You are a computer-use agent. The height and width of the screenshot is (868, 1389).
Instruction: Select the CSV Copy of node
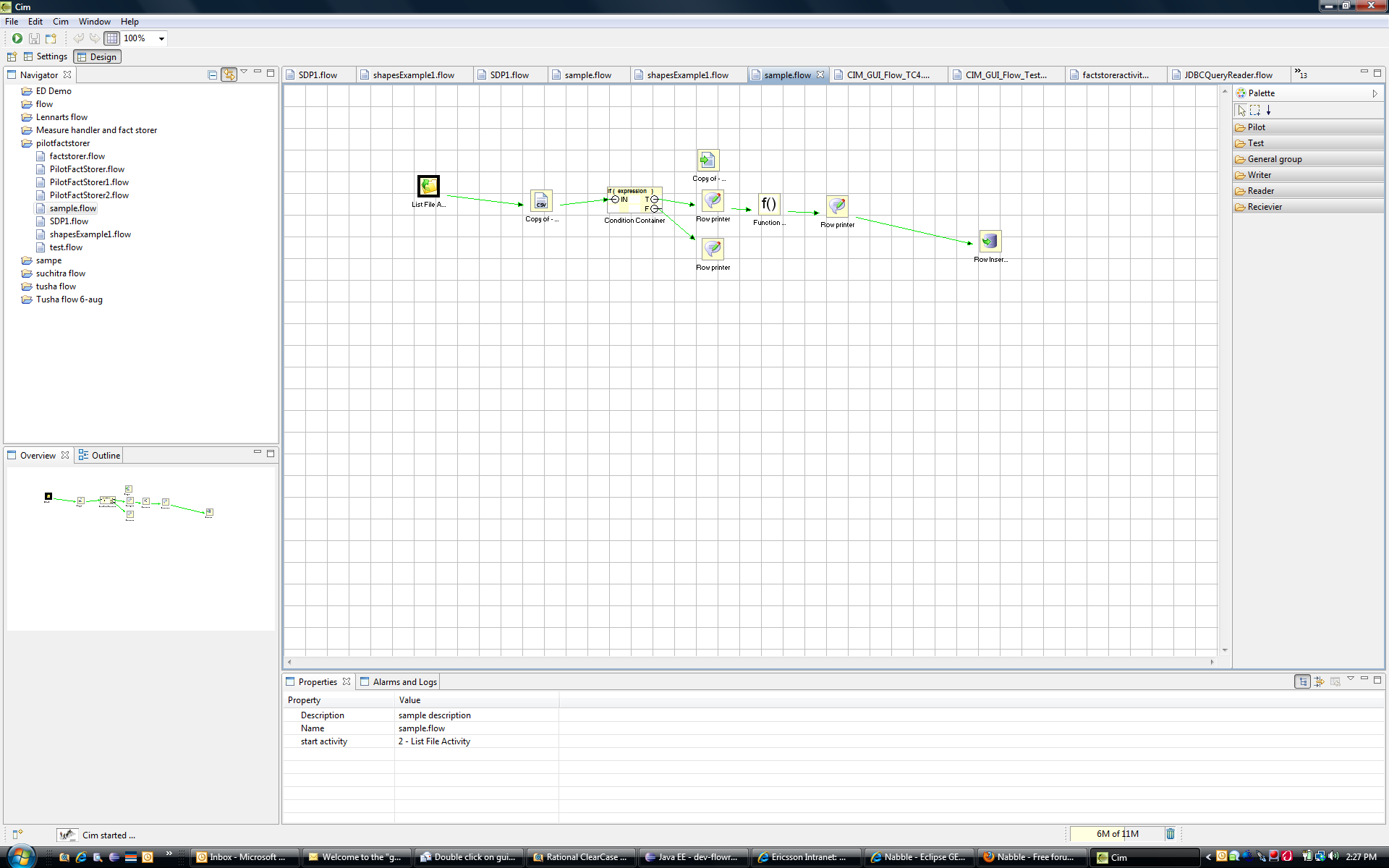click(541, 200)
